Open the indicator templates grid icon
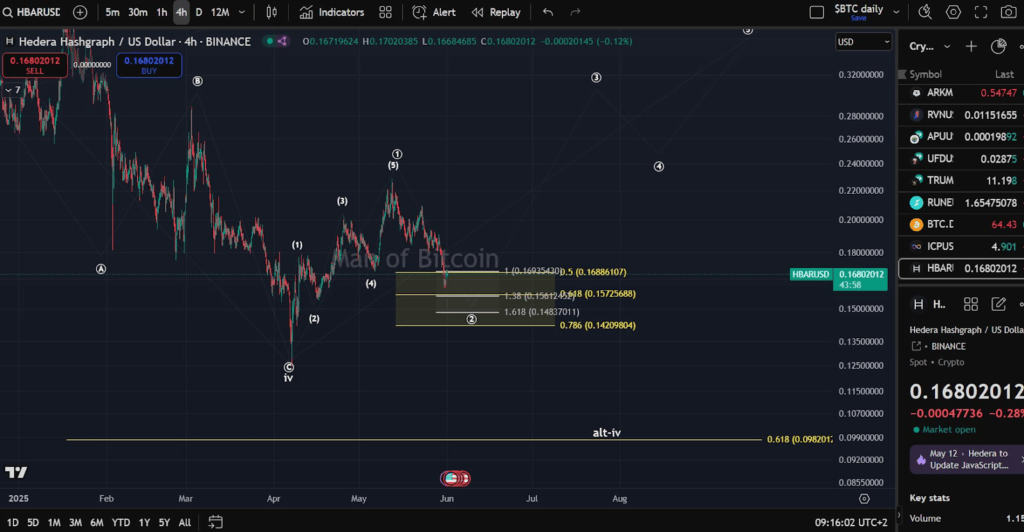The image size is (1024, 532). coord(385,12)
